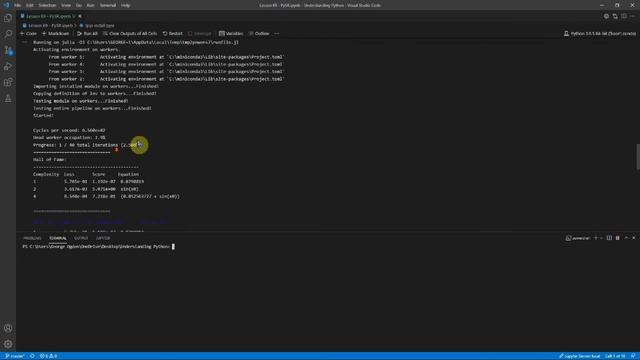Restart the notebook kernel
640x360 pixels.
click(x=173, y=33)
